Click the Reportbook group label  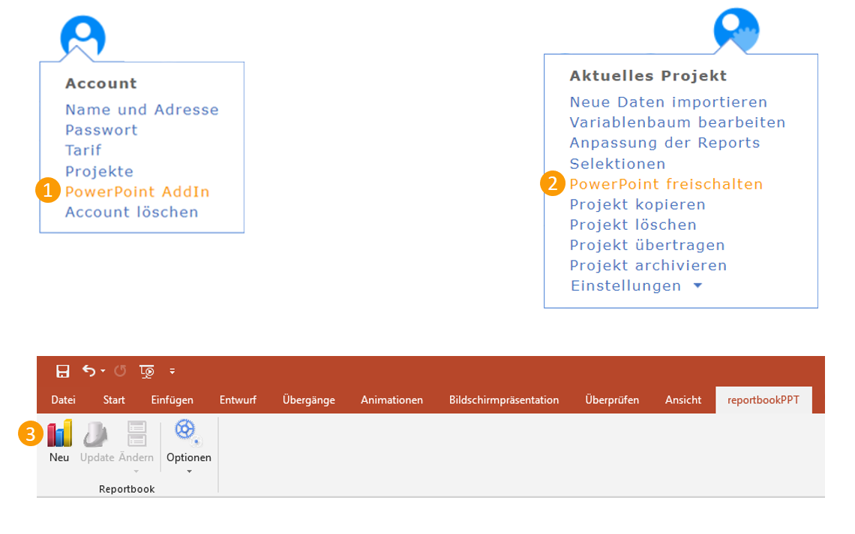pyautogui.click(x=127, y=489)
